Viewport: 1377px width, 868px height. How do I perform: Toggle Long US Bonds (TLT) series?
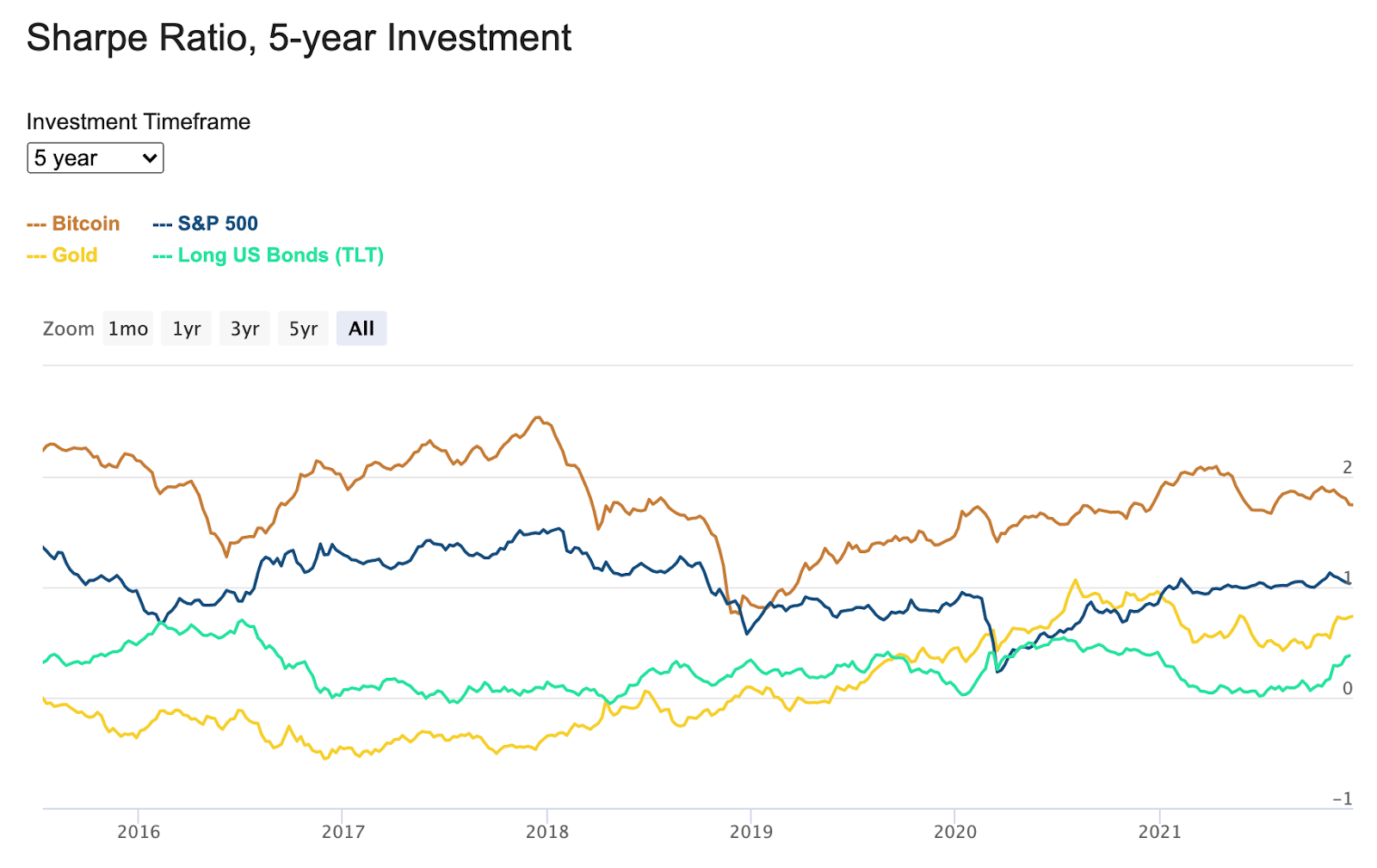coord(269,255)
